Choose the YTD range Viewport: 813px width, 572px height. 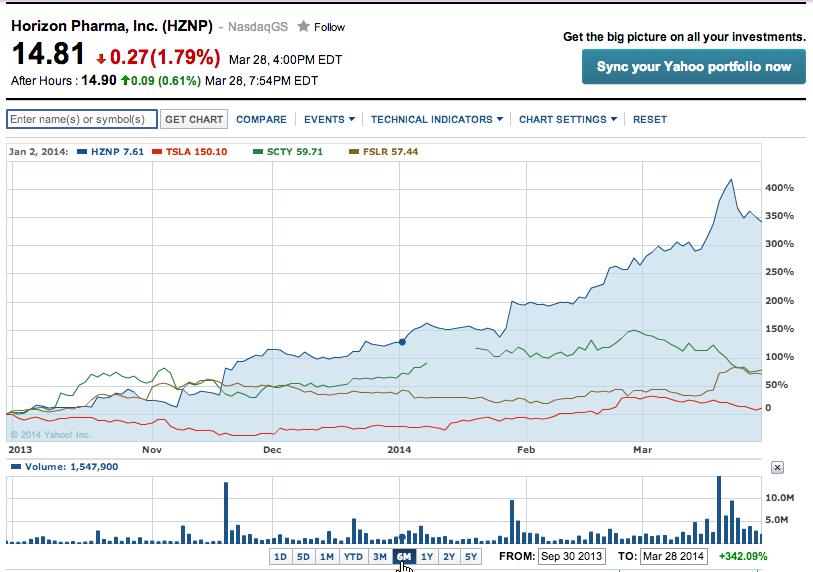coord(354,556)
